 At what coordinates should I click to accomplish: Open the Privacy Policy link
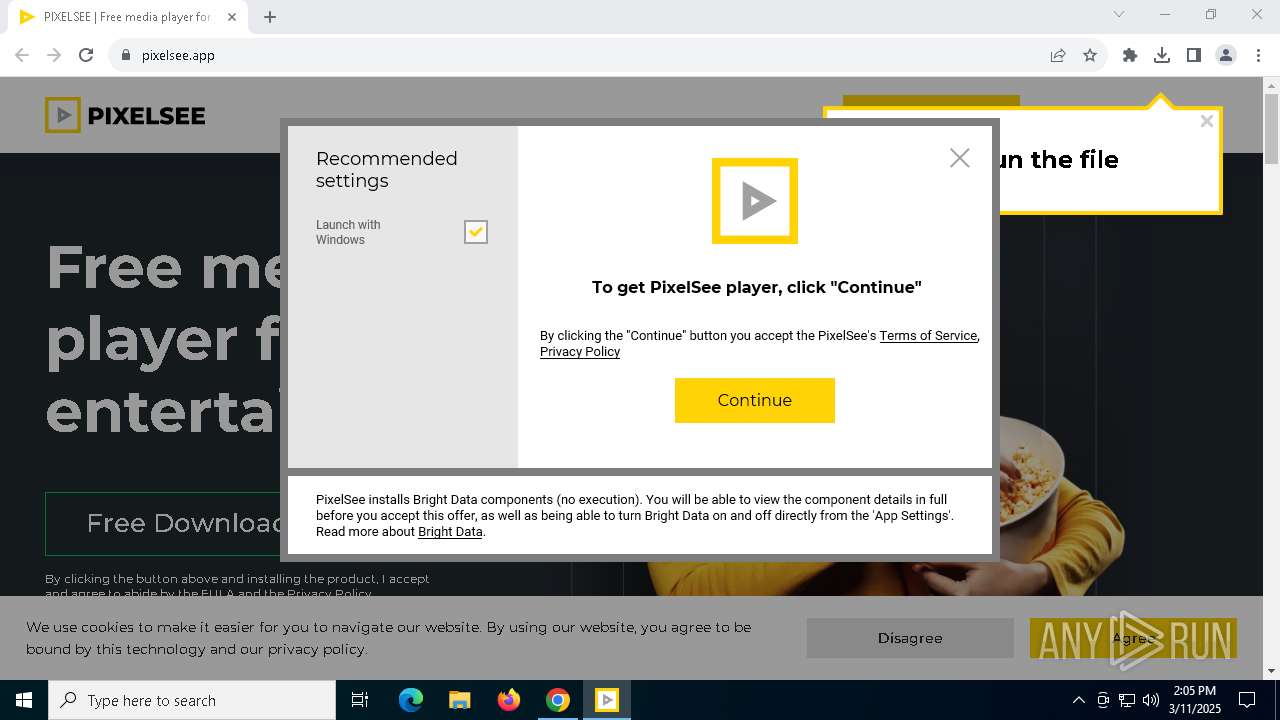tap(580, 352)
